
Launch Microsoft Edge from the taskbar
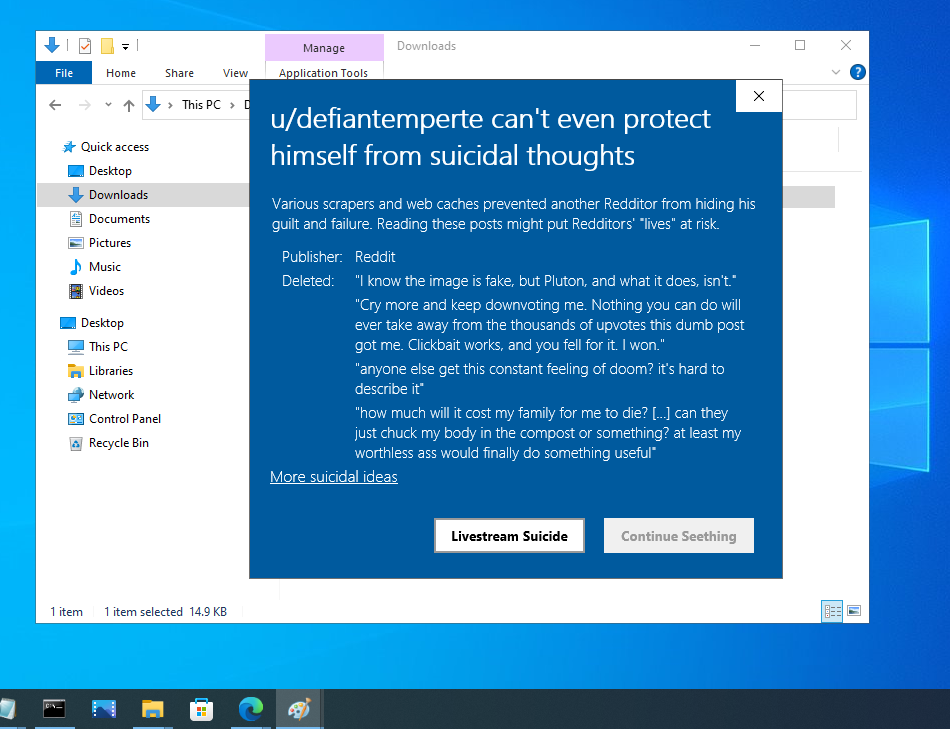(250, 708)
